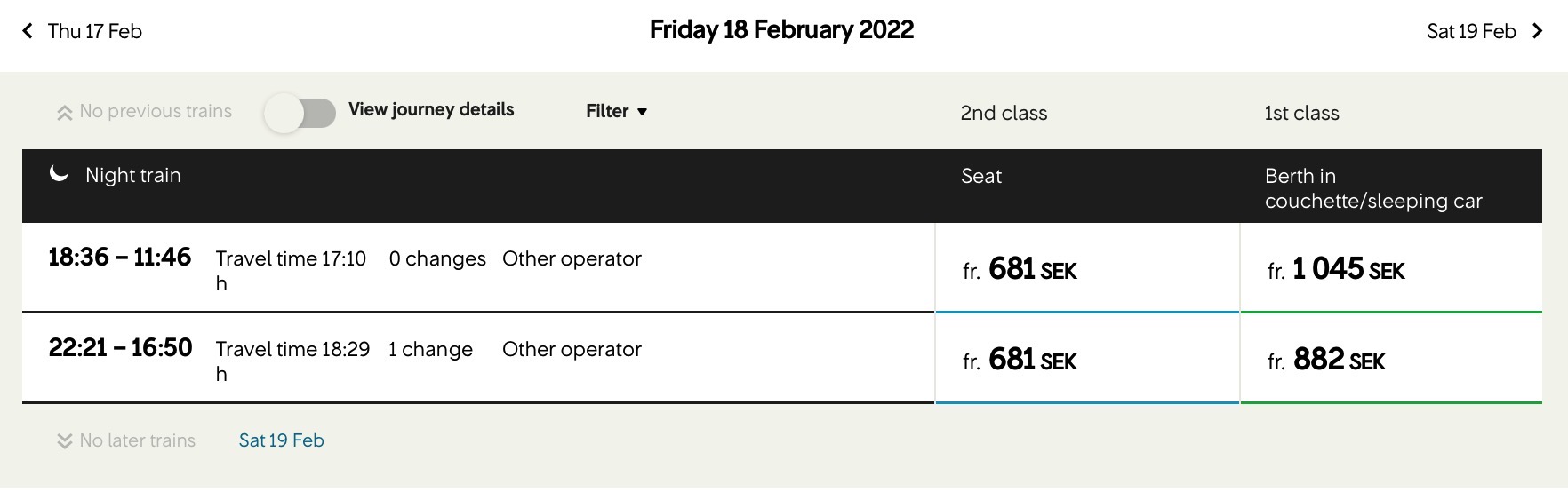Open the Filter dropdown
Viewport: 1568px width, 492px height.
[x=617, y=111]
